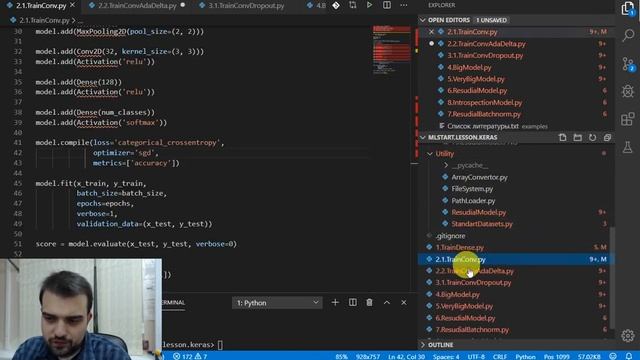Open notifications bell in status bar

629,356
